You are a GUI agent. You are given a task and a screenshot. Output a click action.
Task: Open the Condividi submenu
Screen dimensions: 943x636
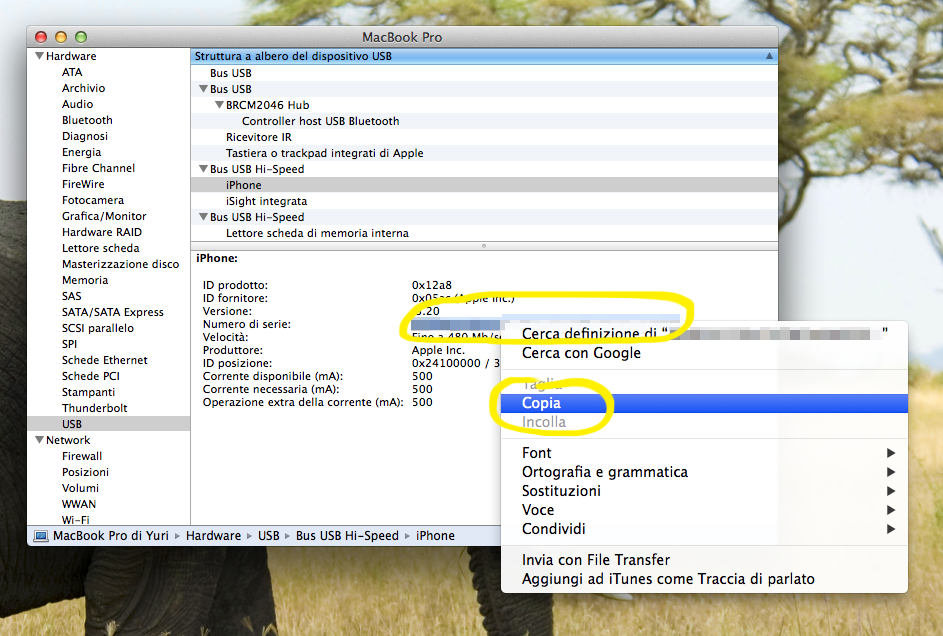tap(704, 529)
